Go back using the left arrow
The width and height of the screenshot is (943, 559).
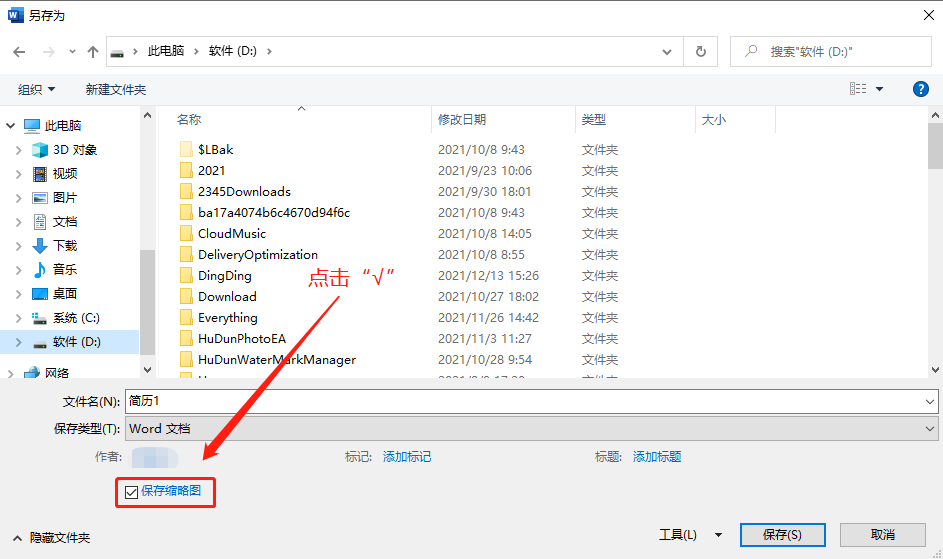[x=19, y=52]
